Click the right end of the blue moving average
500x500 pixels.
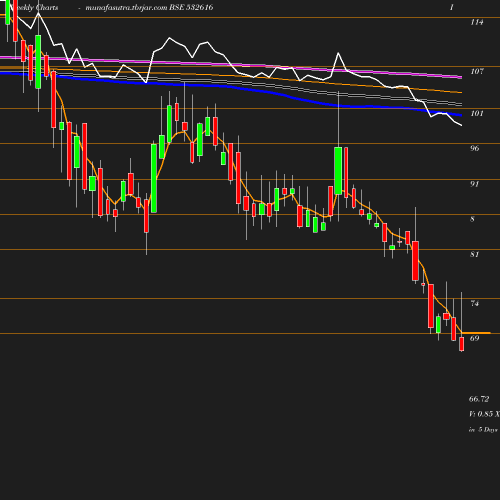(x=461, y=115)
